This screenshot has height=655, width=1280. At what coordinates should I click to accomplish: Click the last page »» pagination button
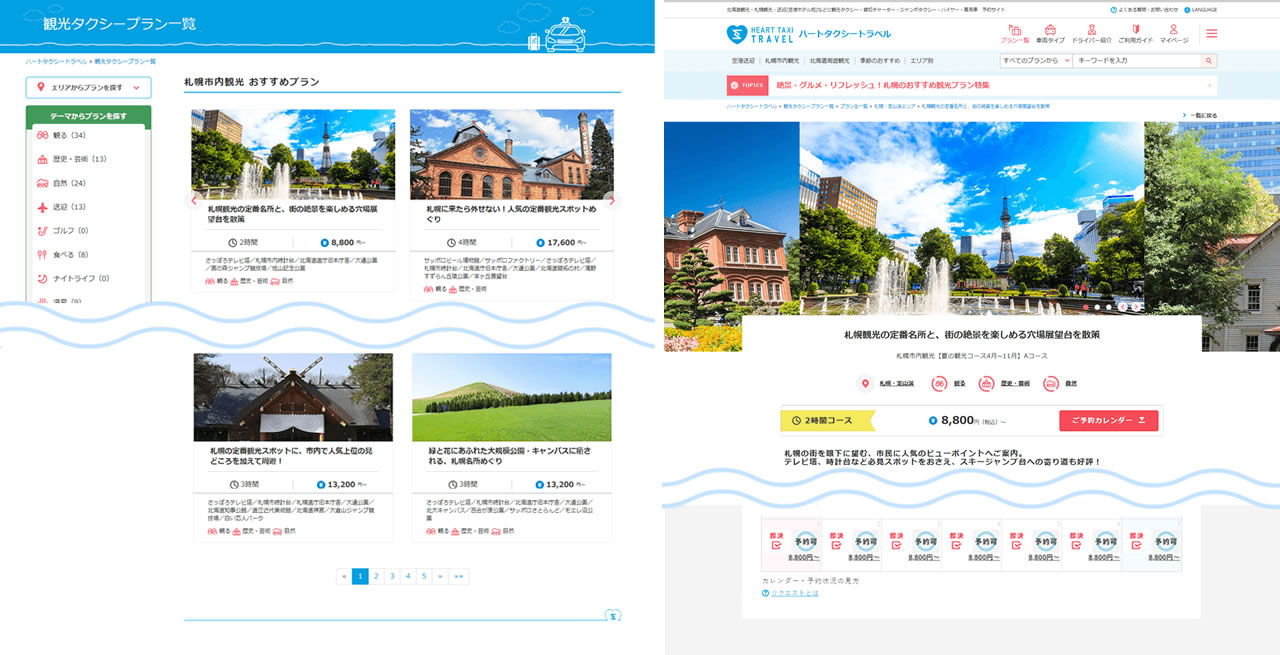point(459,576)
